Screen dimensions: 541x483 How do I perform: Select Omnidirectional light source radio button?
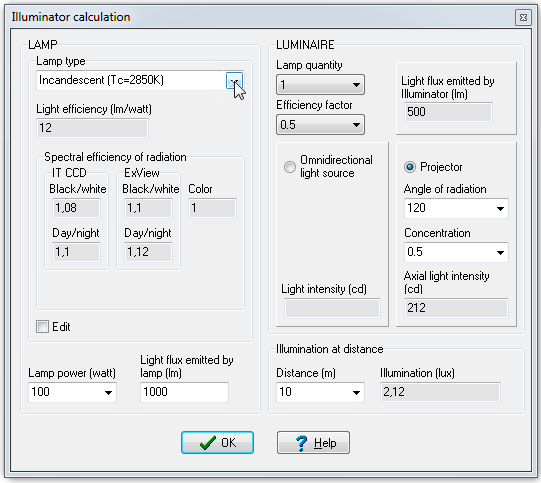290,167
